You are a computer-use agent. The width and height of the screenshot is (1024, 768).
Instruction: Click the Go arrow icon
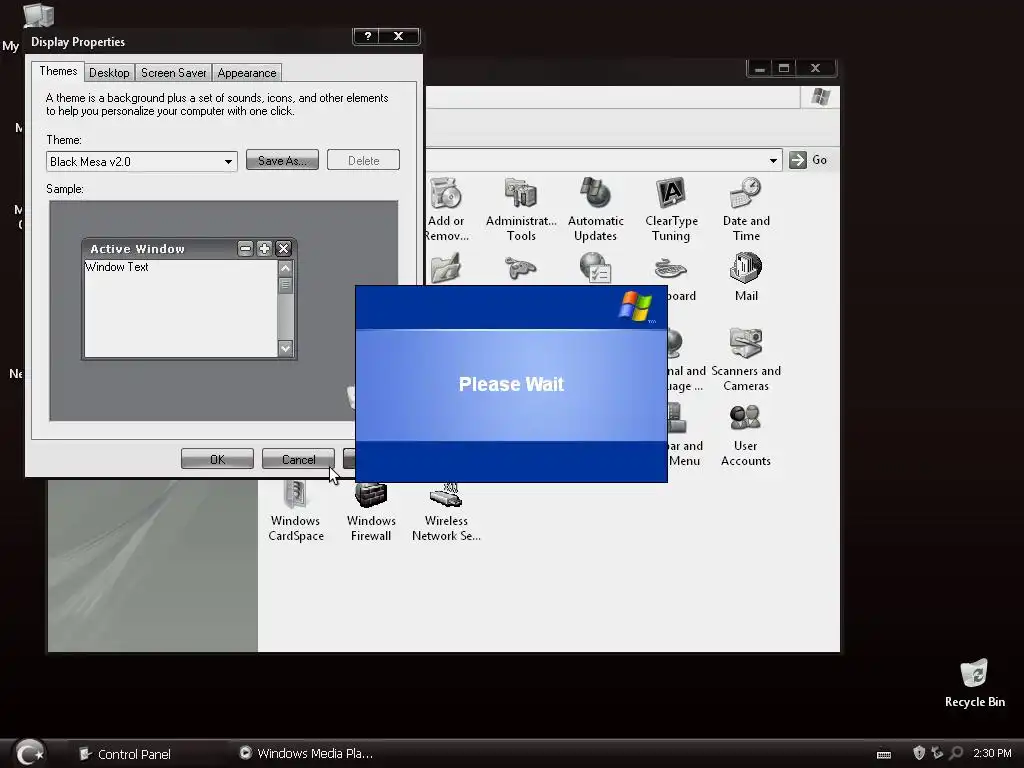797,160
